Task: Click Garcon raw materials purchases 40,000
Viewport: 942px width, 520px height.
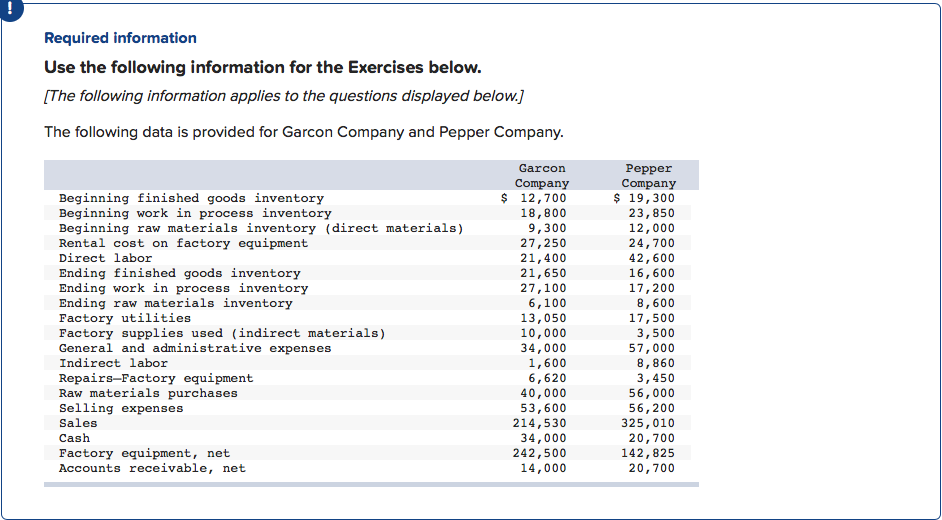Action: 543,393
